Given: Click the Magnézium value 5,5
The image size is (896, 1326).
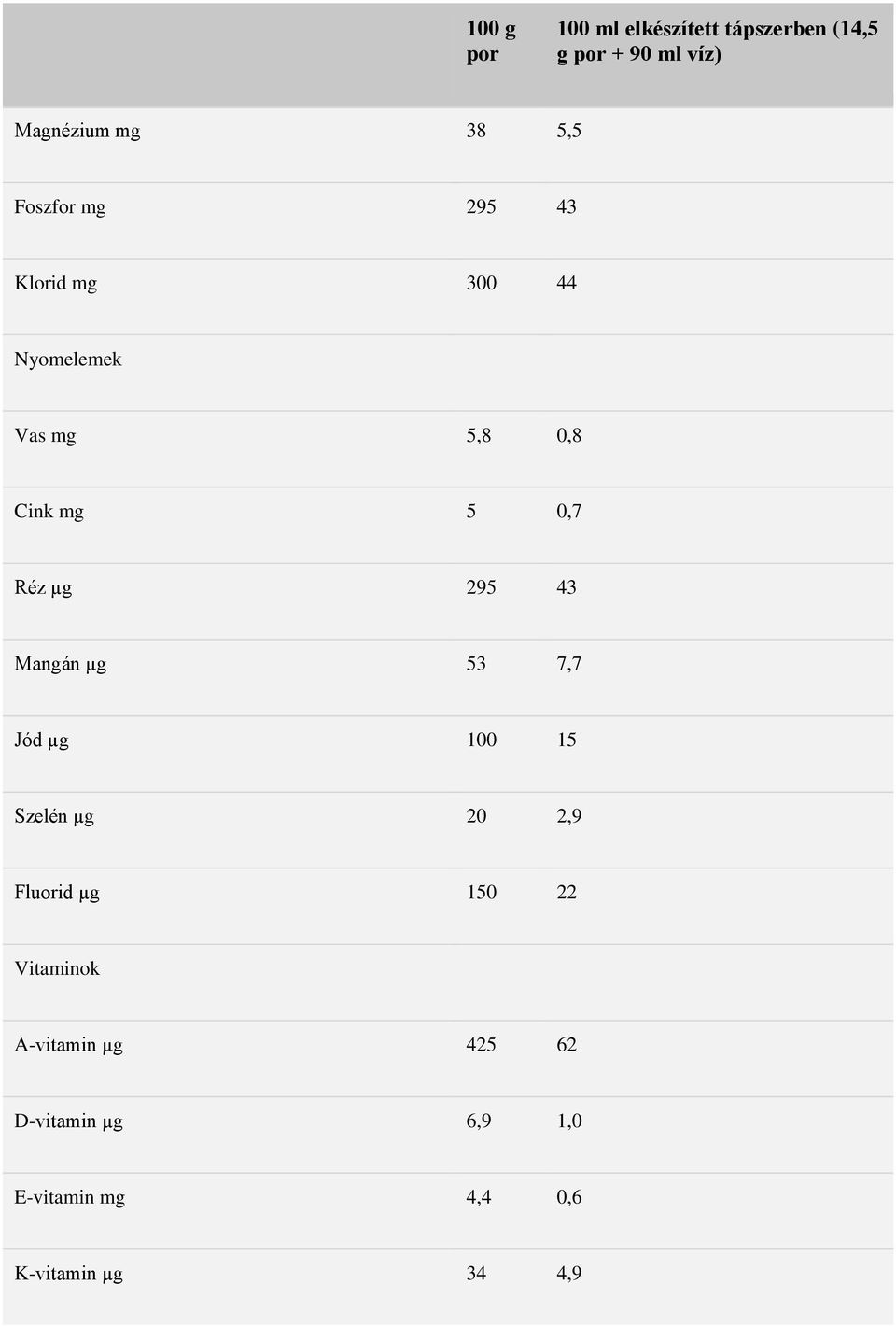Looking at the screenshot, I should (569, 131).
